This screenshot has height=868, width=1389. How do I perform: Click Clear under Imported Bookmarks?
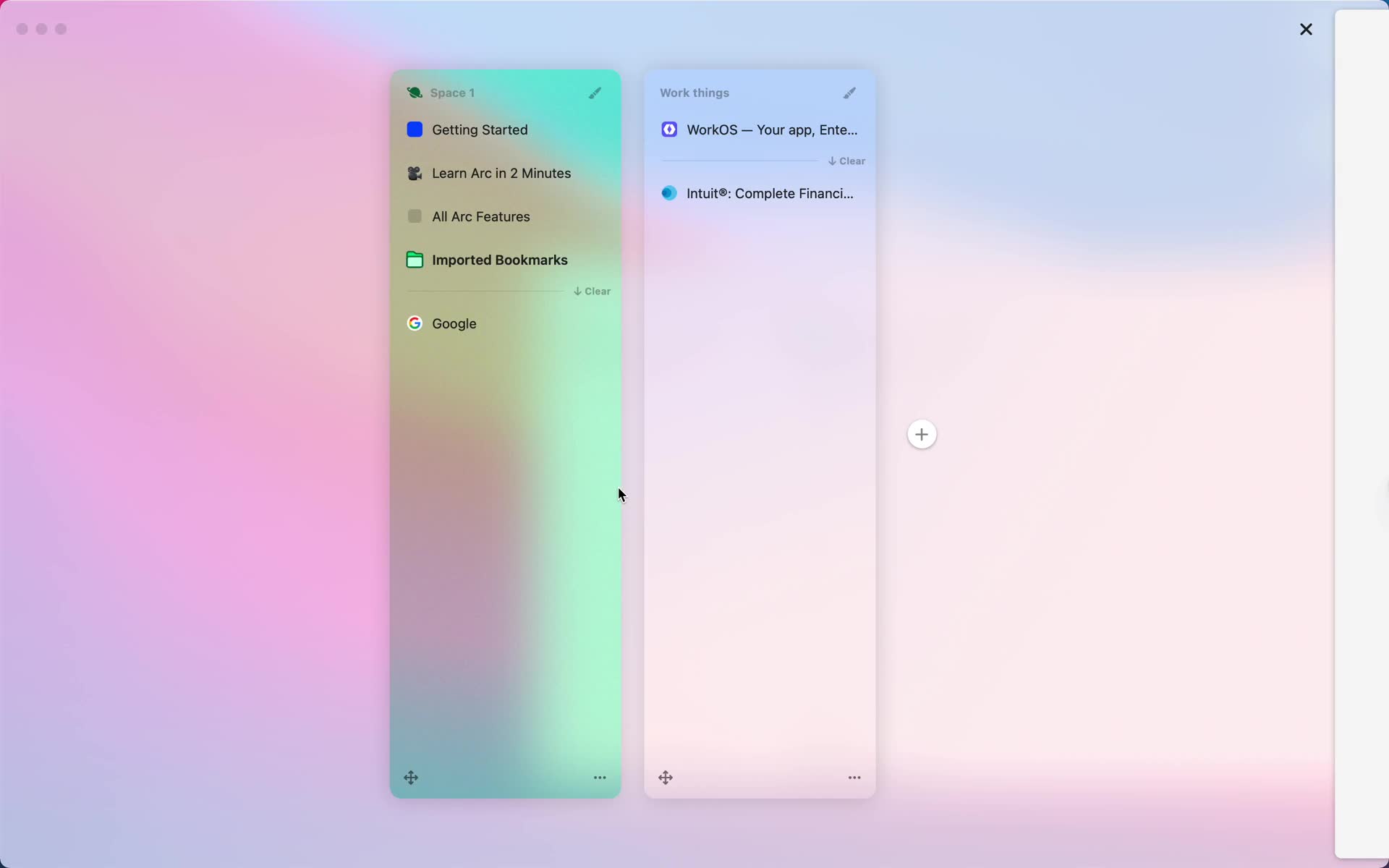(592, 291)
